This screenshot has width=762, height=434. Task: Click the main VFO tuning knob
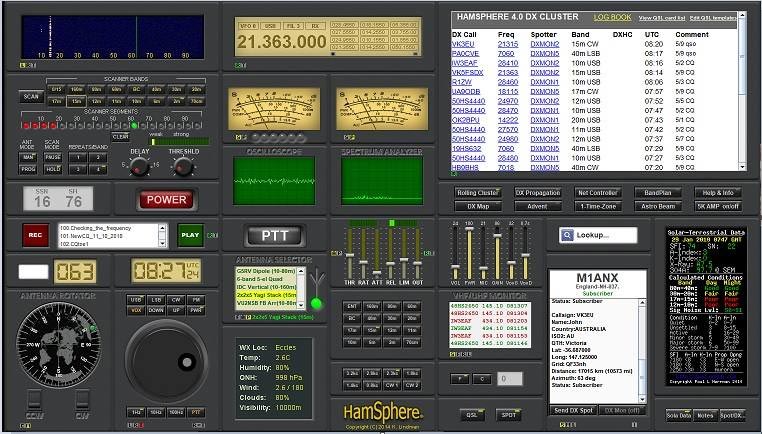[x=166, y=361]
